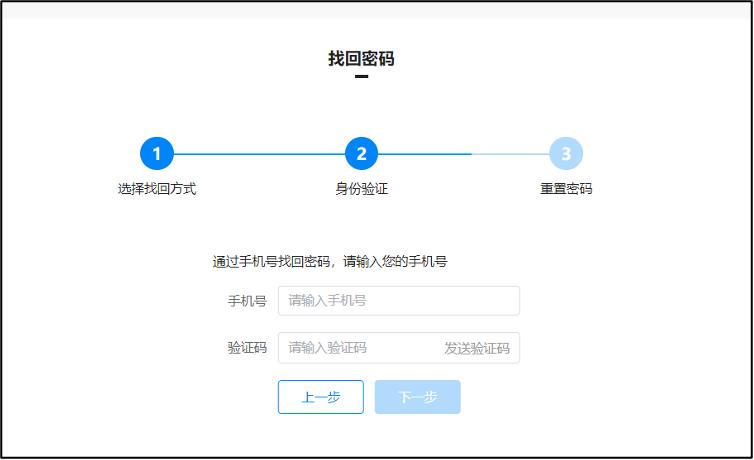Go back with the 上一步 button

coord(320,397)
